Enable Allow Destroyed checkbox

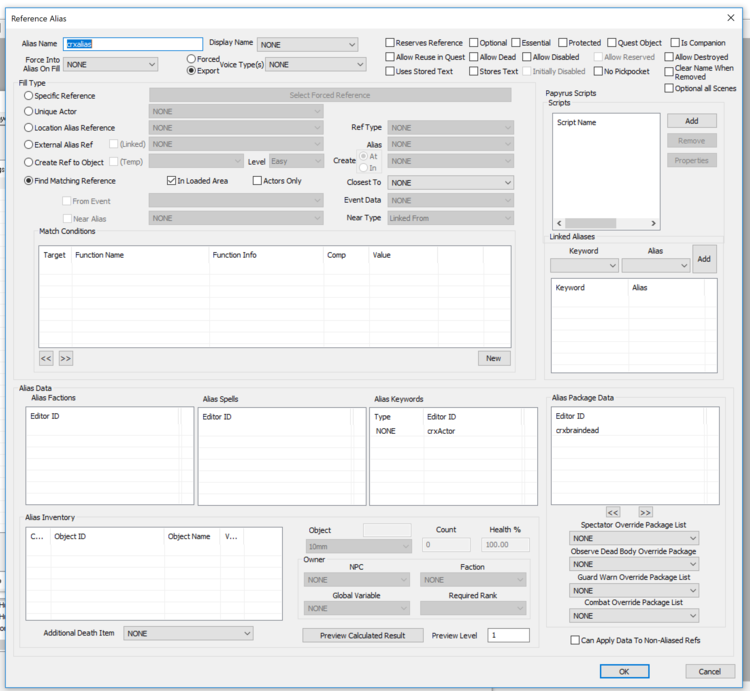(x=669, y=57)
